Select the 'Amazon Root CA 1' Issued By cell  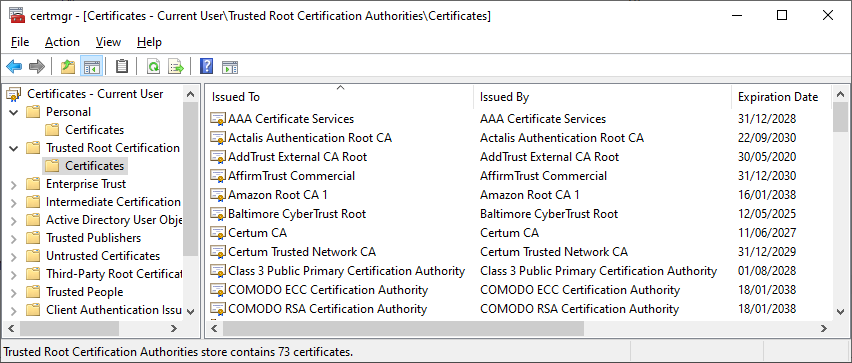click(530, 195)
